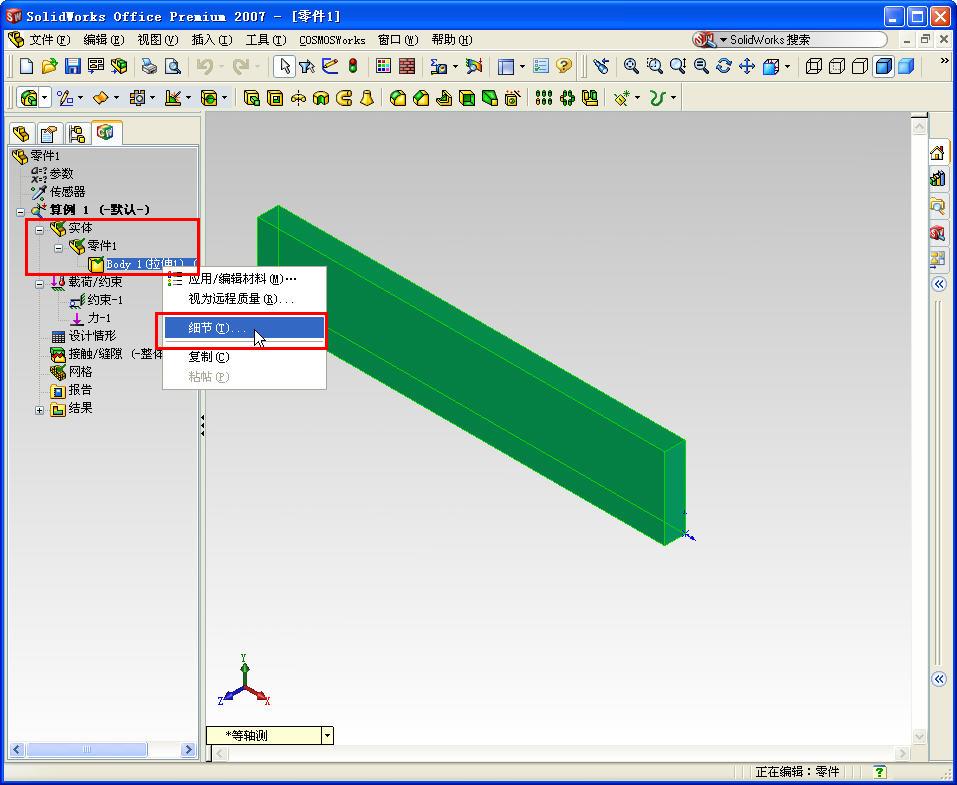Open the *等轴测 view orientation dropdown
957x785 pixels.
tap(328, 736)
